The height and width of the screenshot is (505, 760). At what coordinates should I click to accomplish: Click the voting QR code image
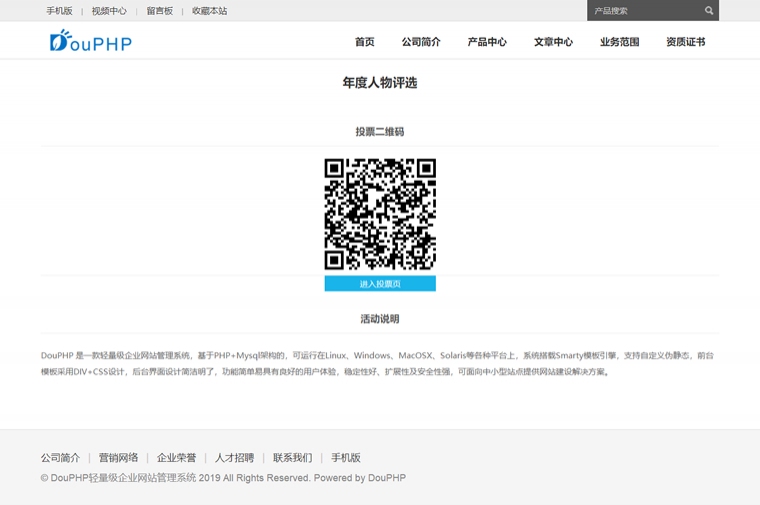(x=380, y=214)
